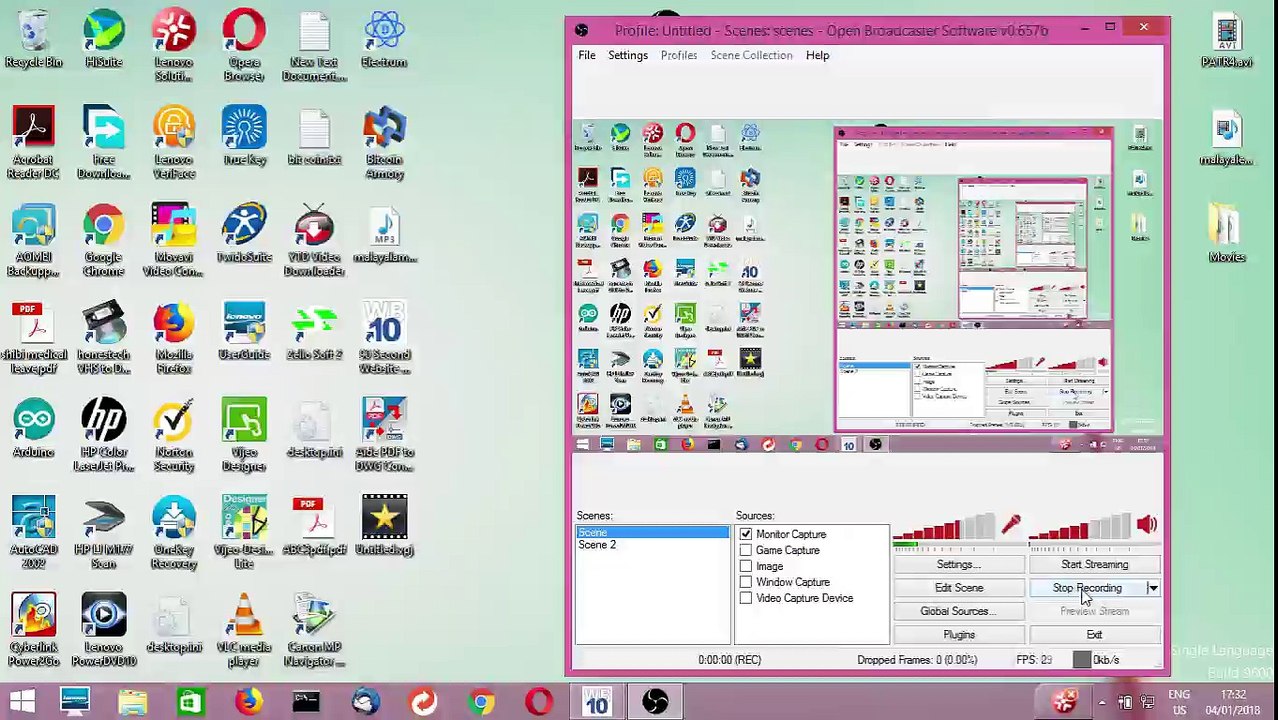Click the OBS icon in the taskbar
This screenshot has height=720, width=1278.
click(x=655, y=702)
